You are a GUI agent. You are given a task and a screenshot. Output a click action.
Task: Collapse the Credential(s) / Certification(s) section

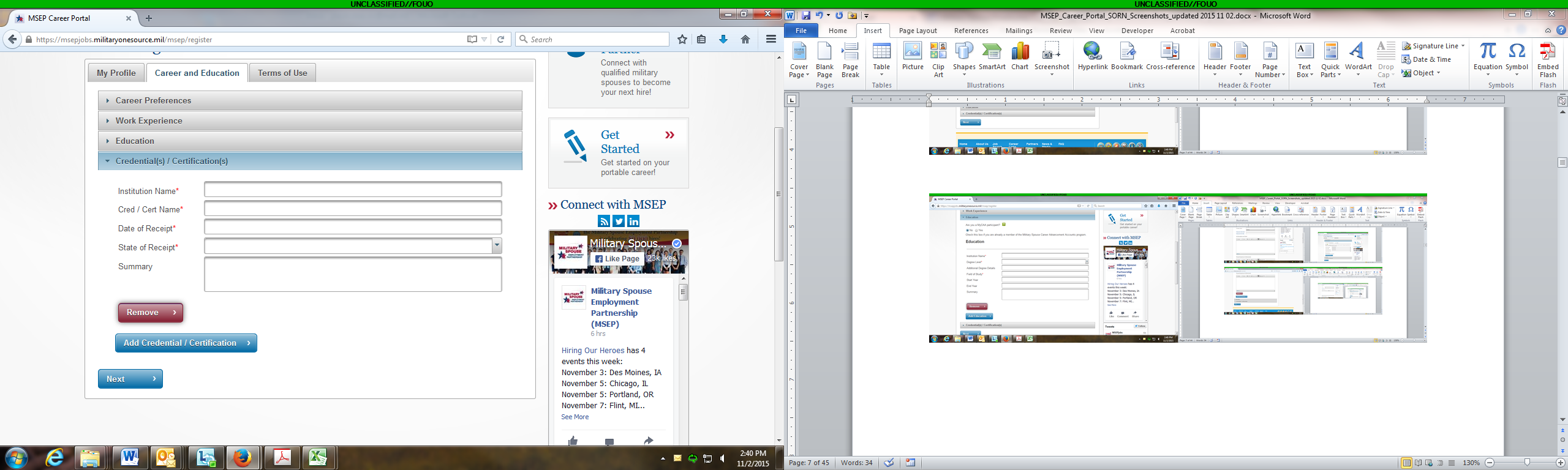(x=310, y=161)
